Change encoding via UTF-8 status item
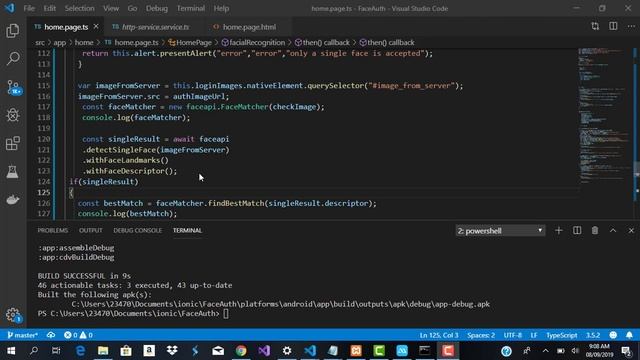 513,335
